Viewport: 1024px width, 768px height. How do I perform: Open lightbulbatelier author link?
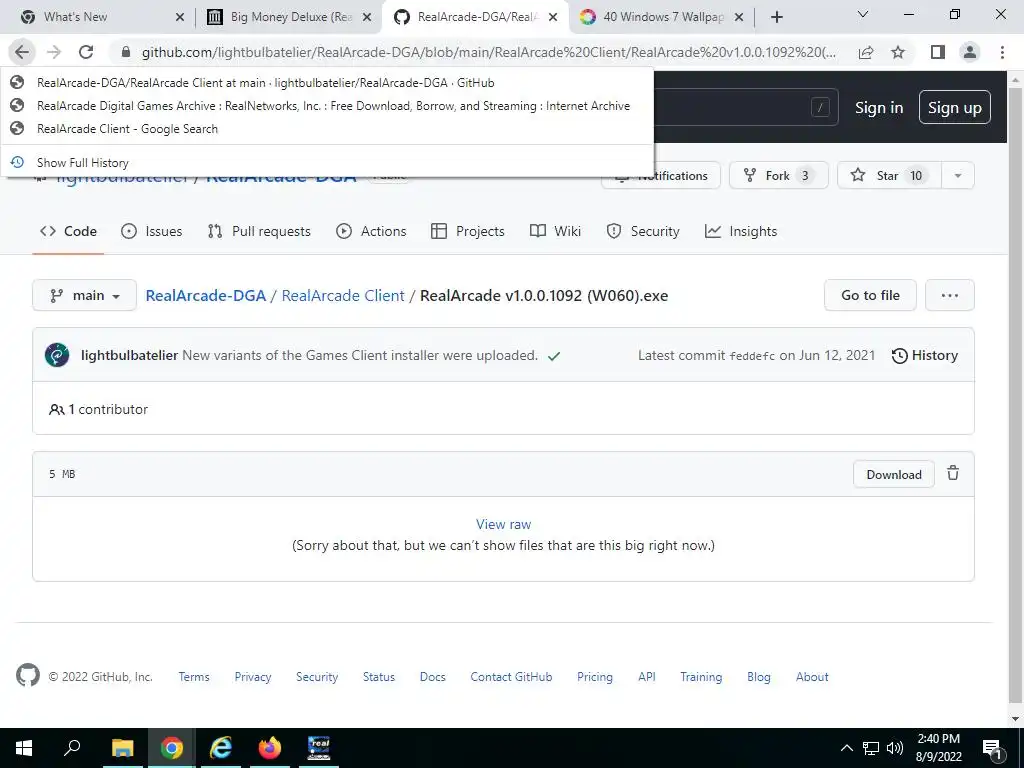point(129,355)
